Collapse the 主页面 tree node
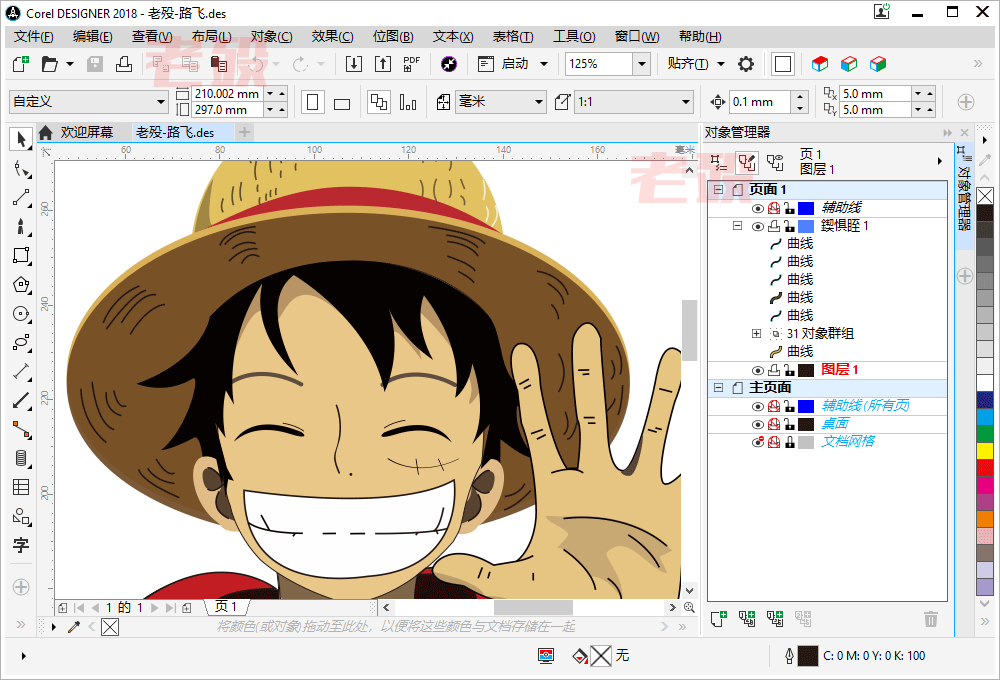The height and width of the screenshot is (680, 1000). click(719, 387)
